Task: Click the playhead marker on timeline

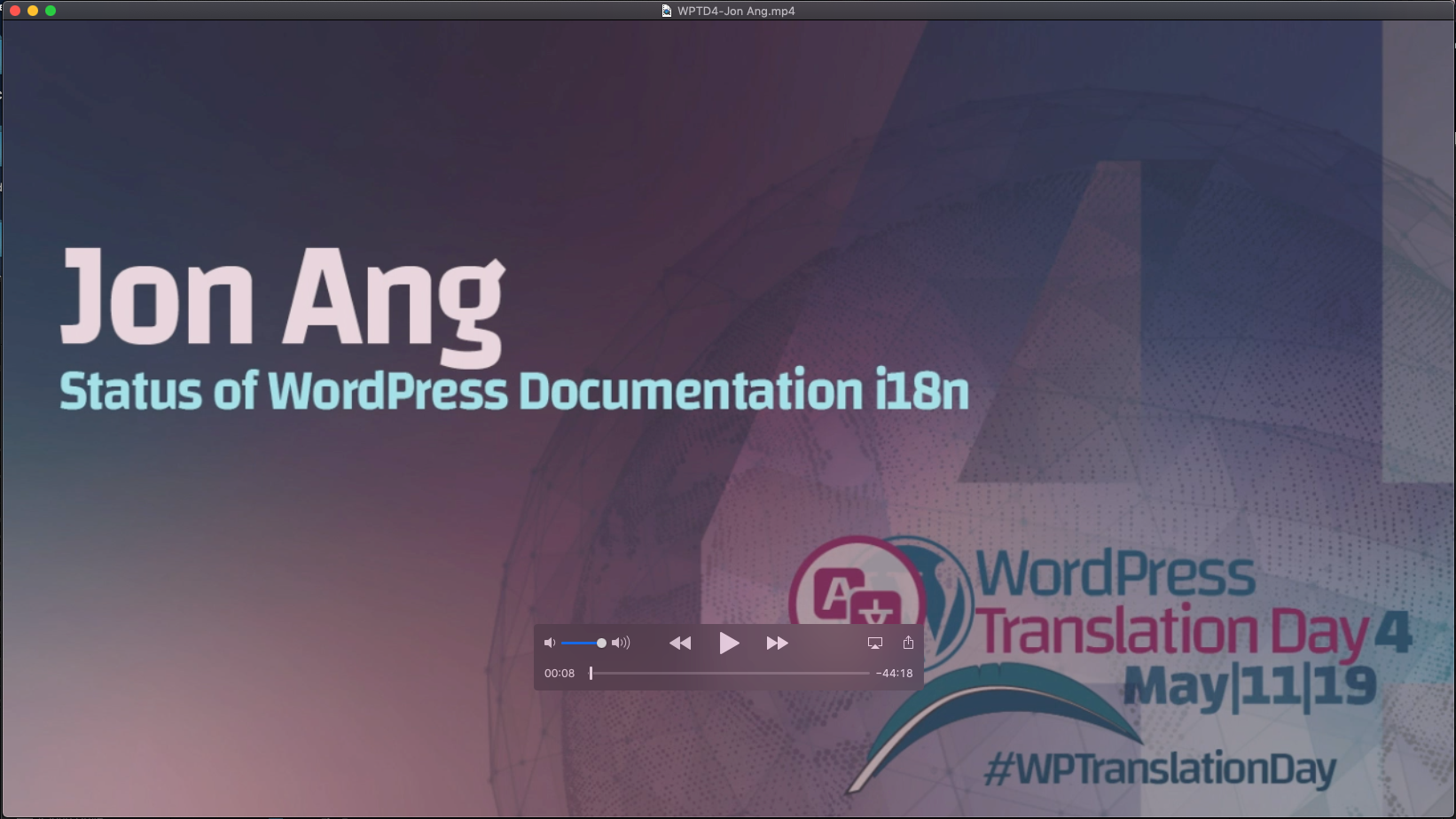Action: click(591, 674)
